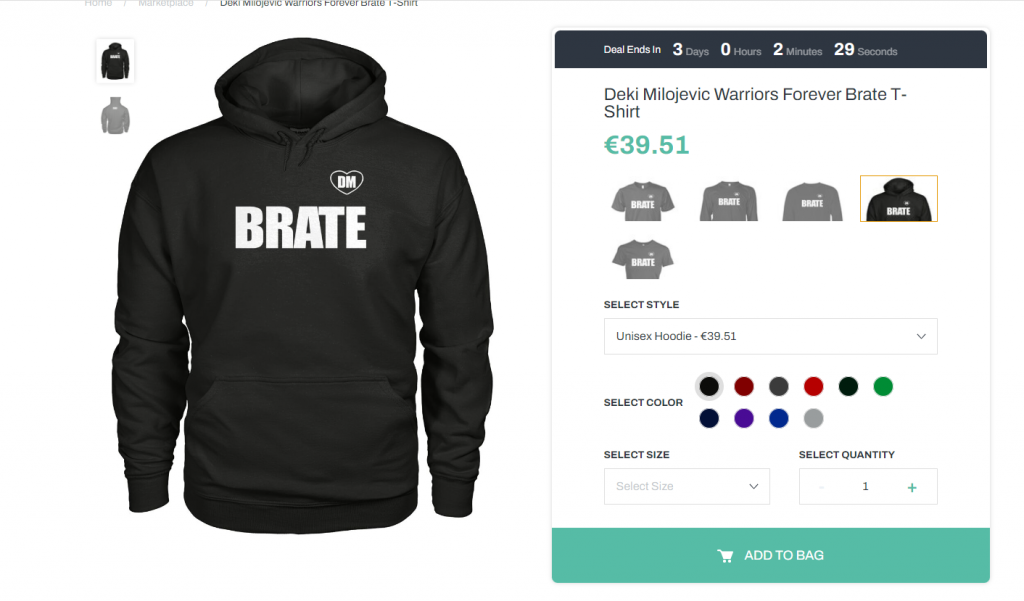Select the short-sleeve T-shirt style thumbnail
This screenshot has height=601, width=1024.
point(643,200)
